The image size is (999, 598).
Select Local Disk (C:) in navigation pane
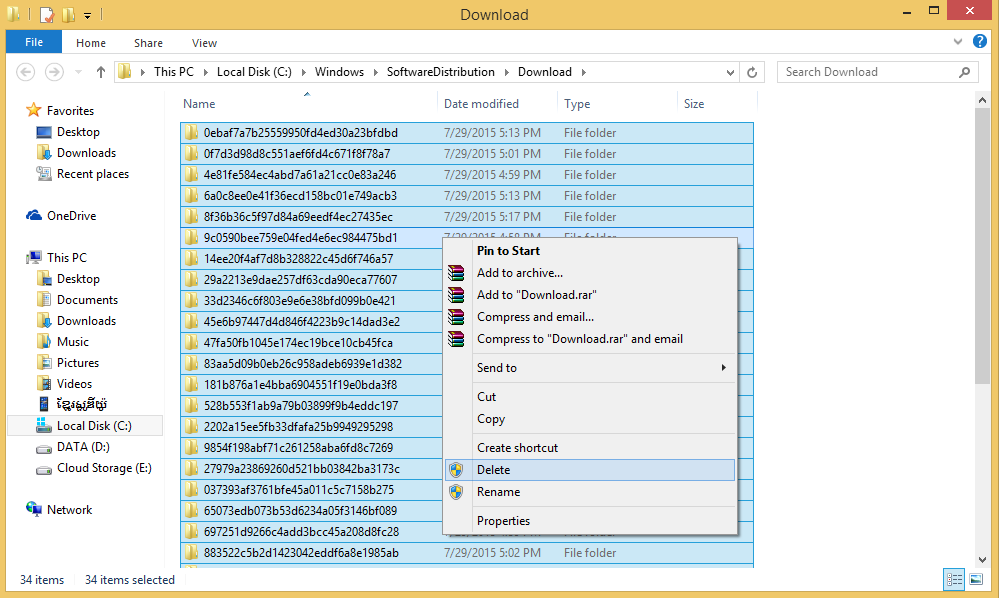tap(85, 425)
